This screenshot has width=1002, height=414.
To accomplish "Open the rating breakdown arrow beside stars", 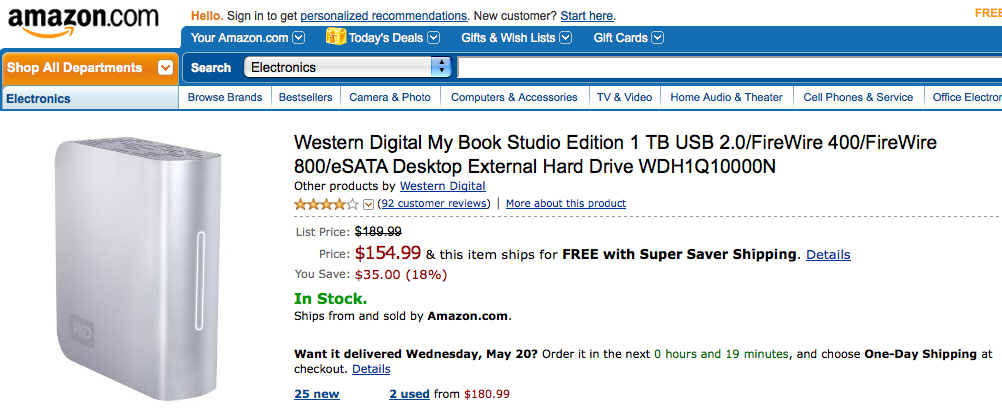I will click(x=367, y=204).
